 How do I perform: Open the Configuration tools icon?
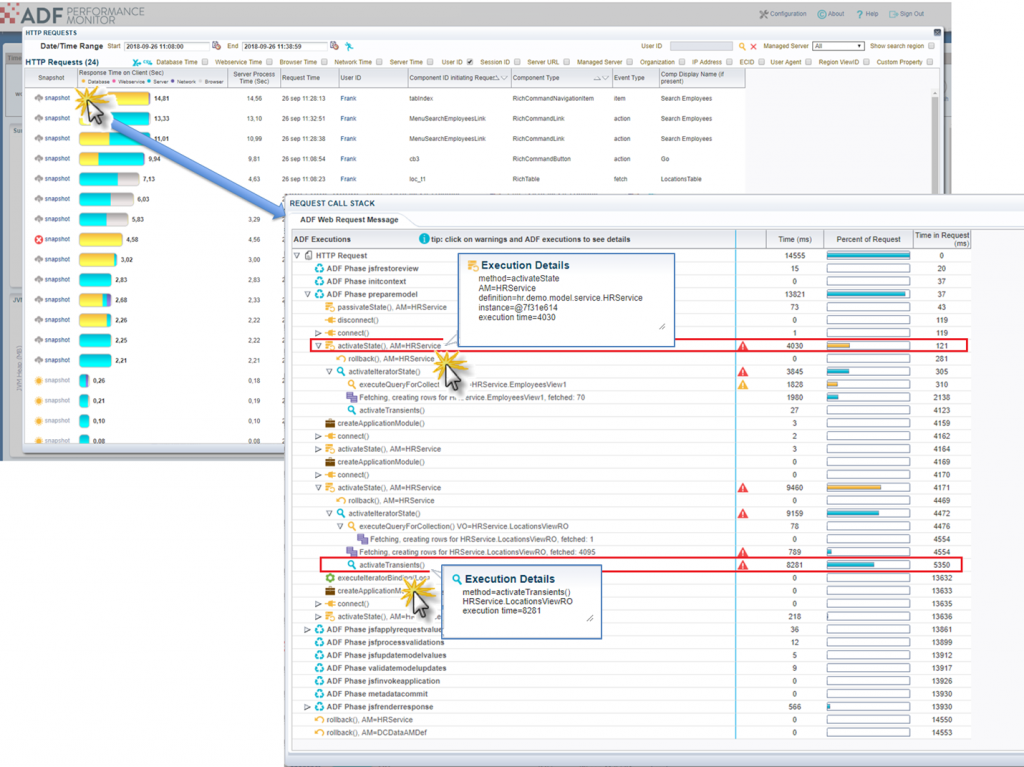point(764,14)
